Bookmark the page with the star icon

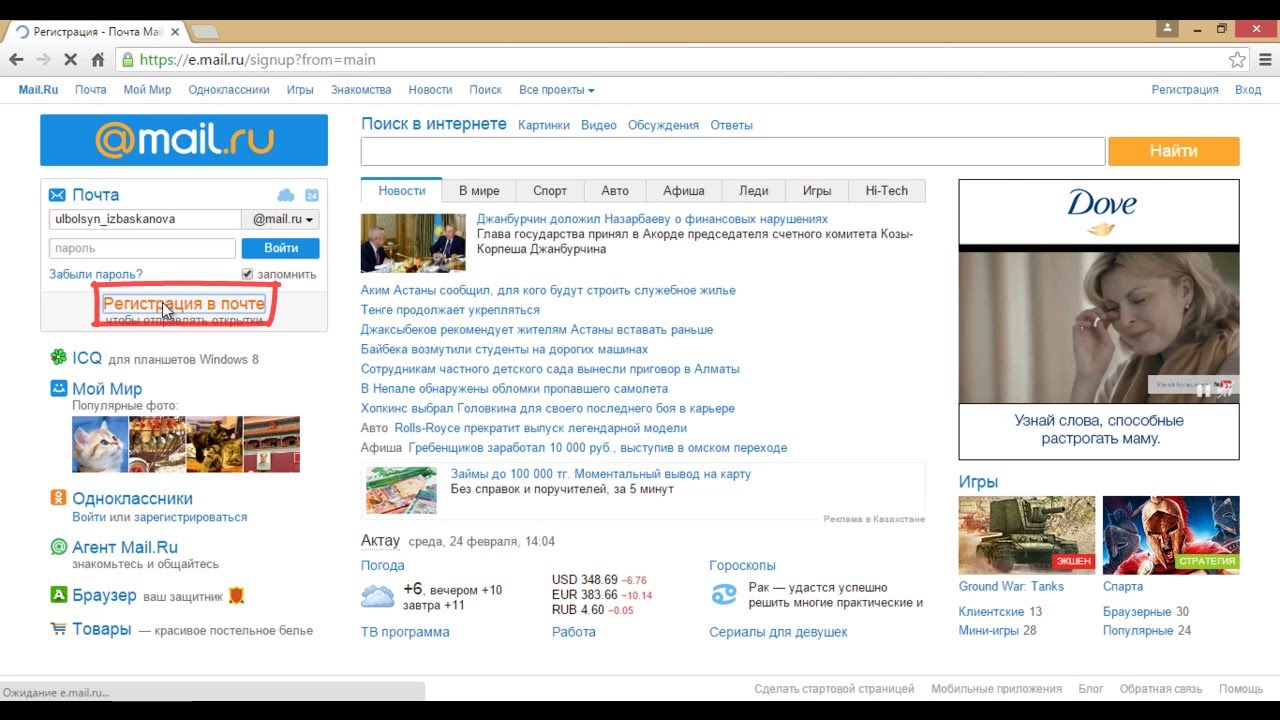(x=1237, y=60)
